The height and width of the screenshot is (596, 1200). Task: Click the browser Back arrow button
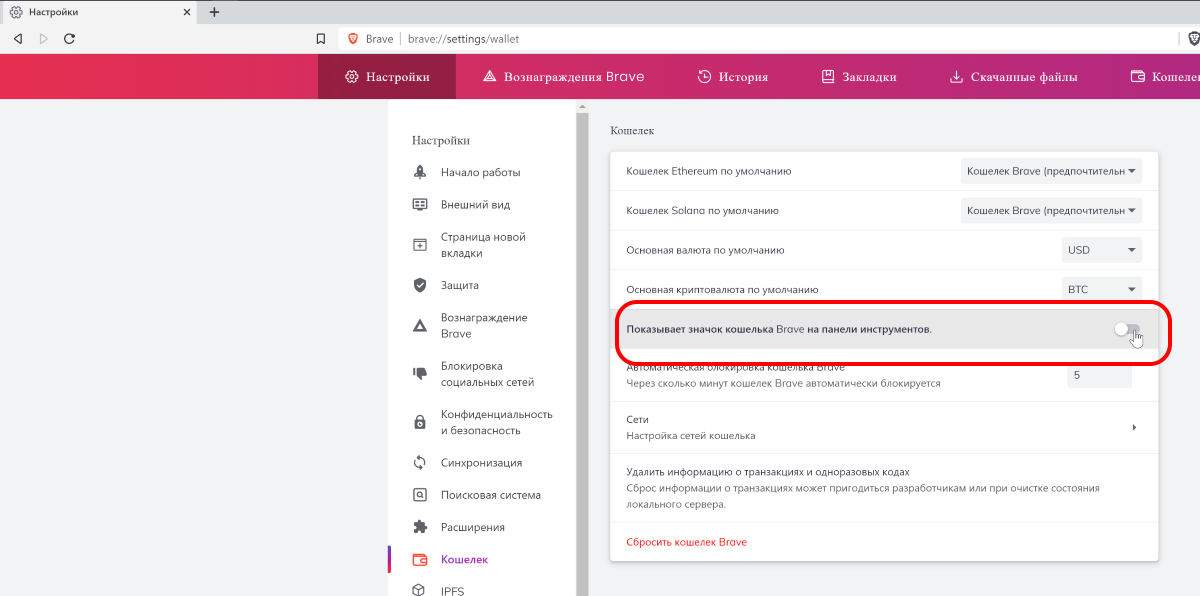tap(18, 39)
